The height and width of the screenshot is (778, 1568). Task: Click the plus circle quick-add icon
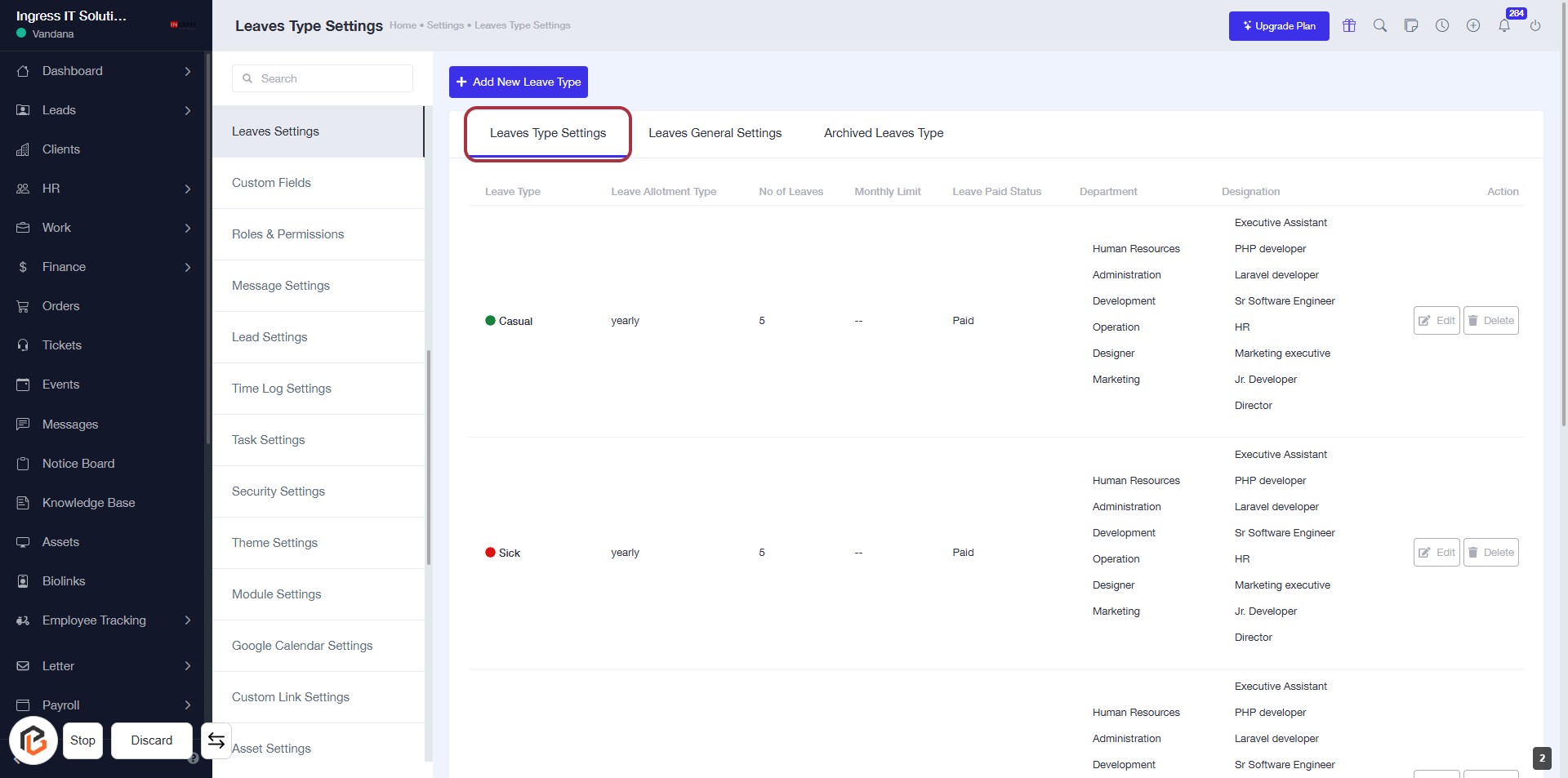click(x=1473, y=26)
